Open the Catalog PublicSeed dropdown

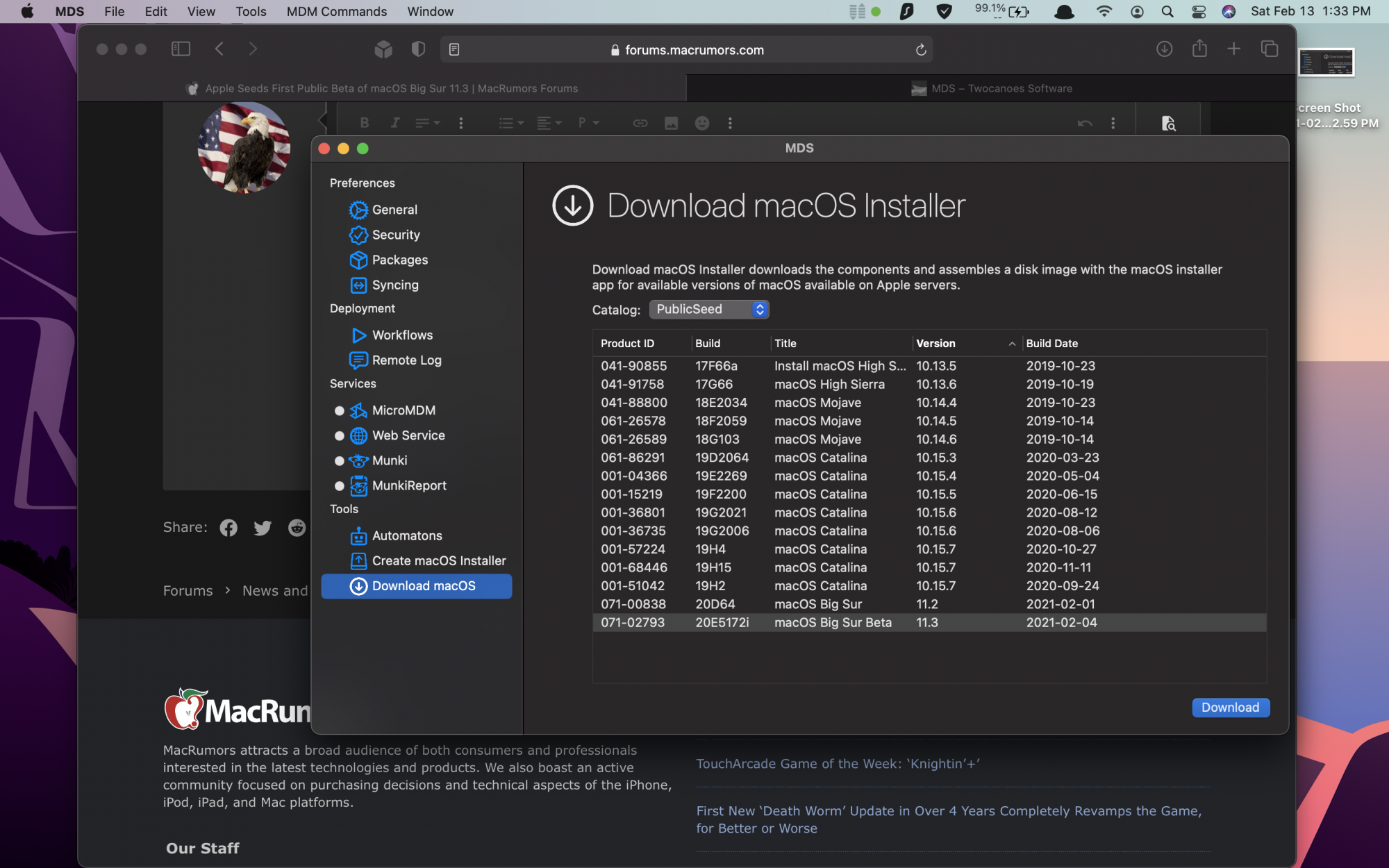[709, 309]
